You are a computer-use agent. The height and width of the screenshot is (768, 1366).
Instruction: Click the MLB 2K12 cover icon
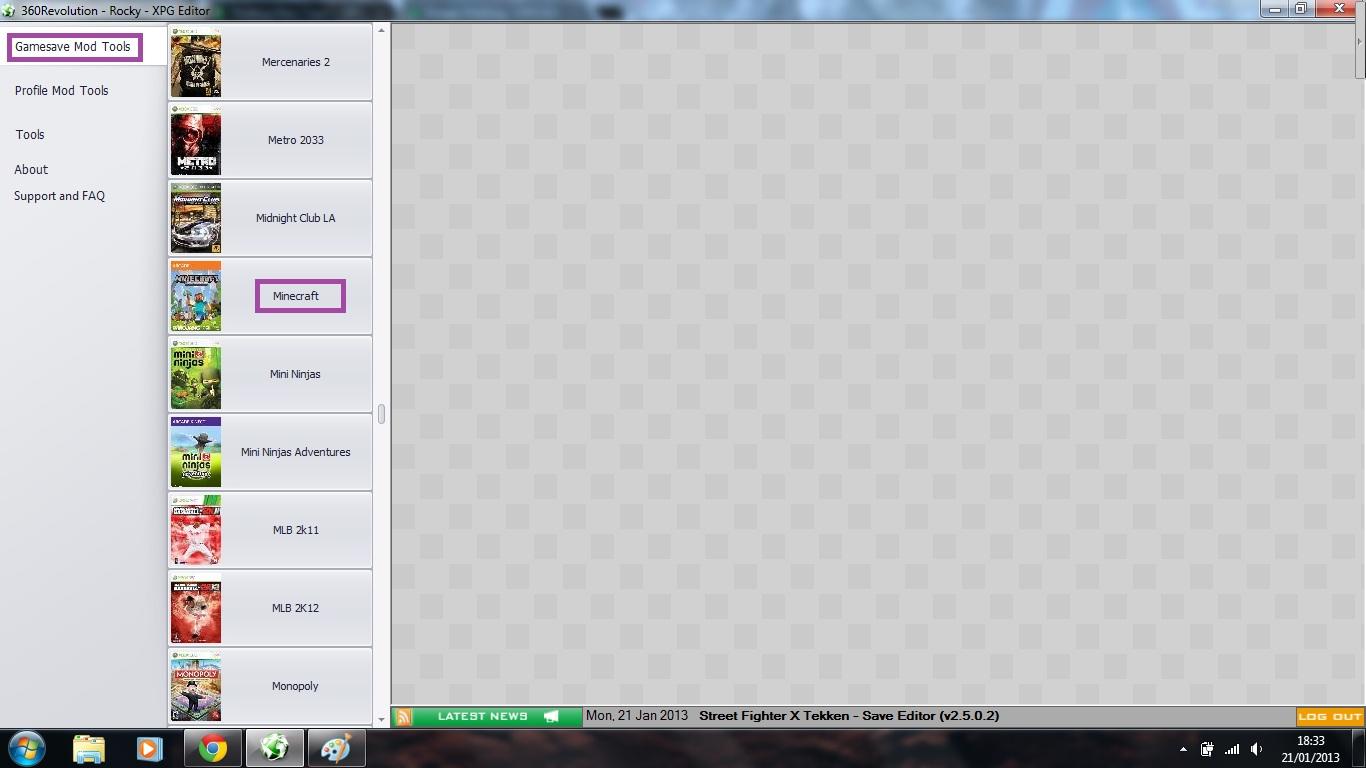tap(195, 608)
